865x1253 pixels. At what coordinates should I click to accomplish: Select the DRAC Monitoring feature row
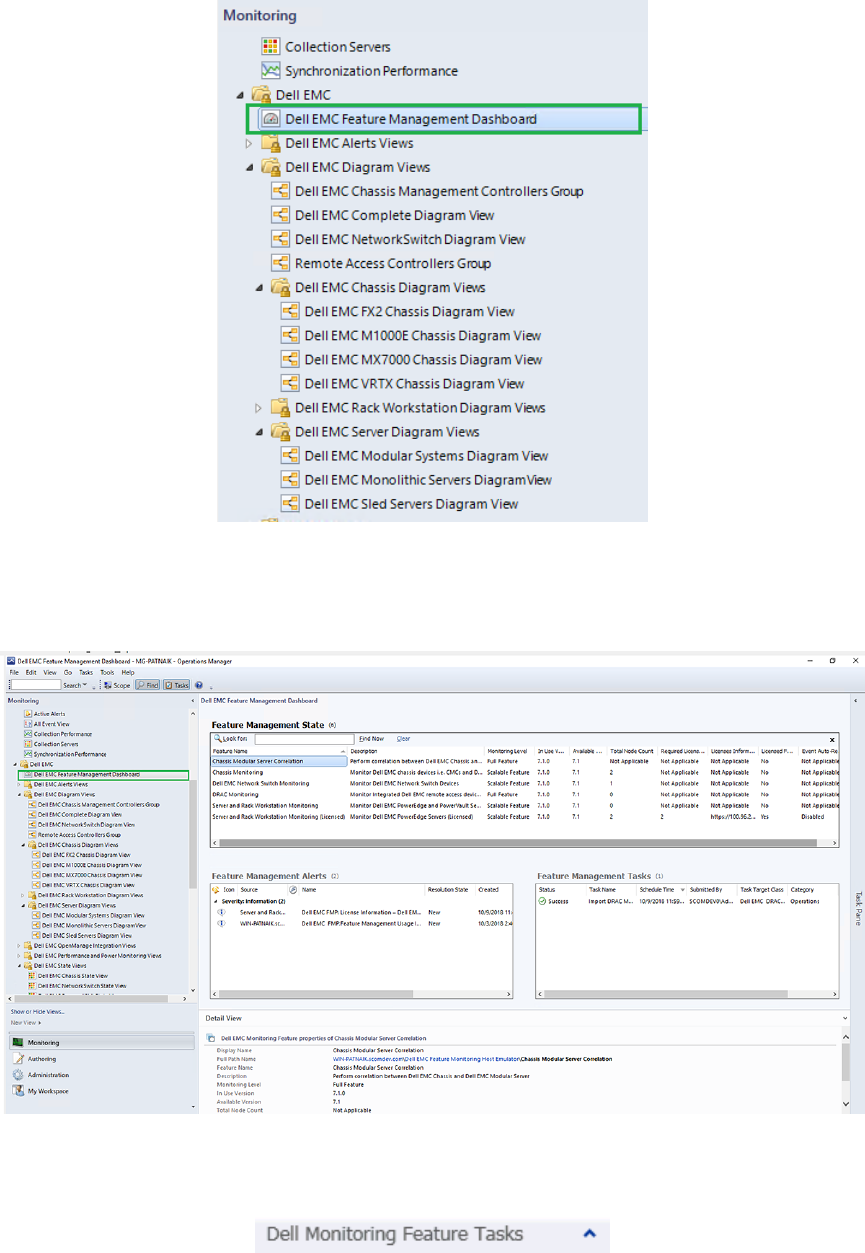pyautogui.click(x=525, y=793)
